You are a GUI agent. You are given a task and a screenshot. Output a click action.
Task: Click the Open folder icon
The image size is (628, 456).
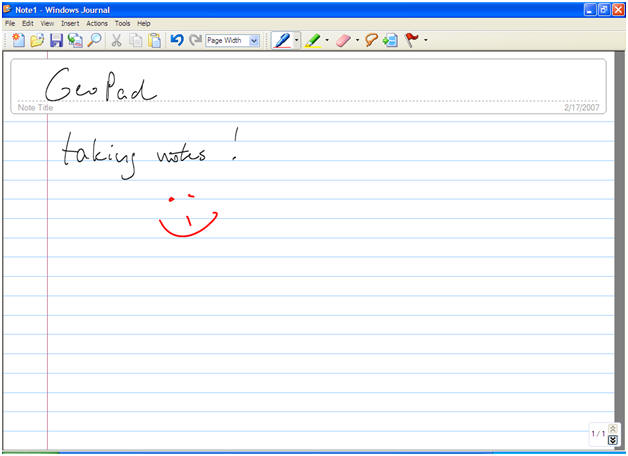tap(37, 41)
